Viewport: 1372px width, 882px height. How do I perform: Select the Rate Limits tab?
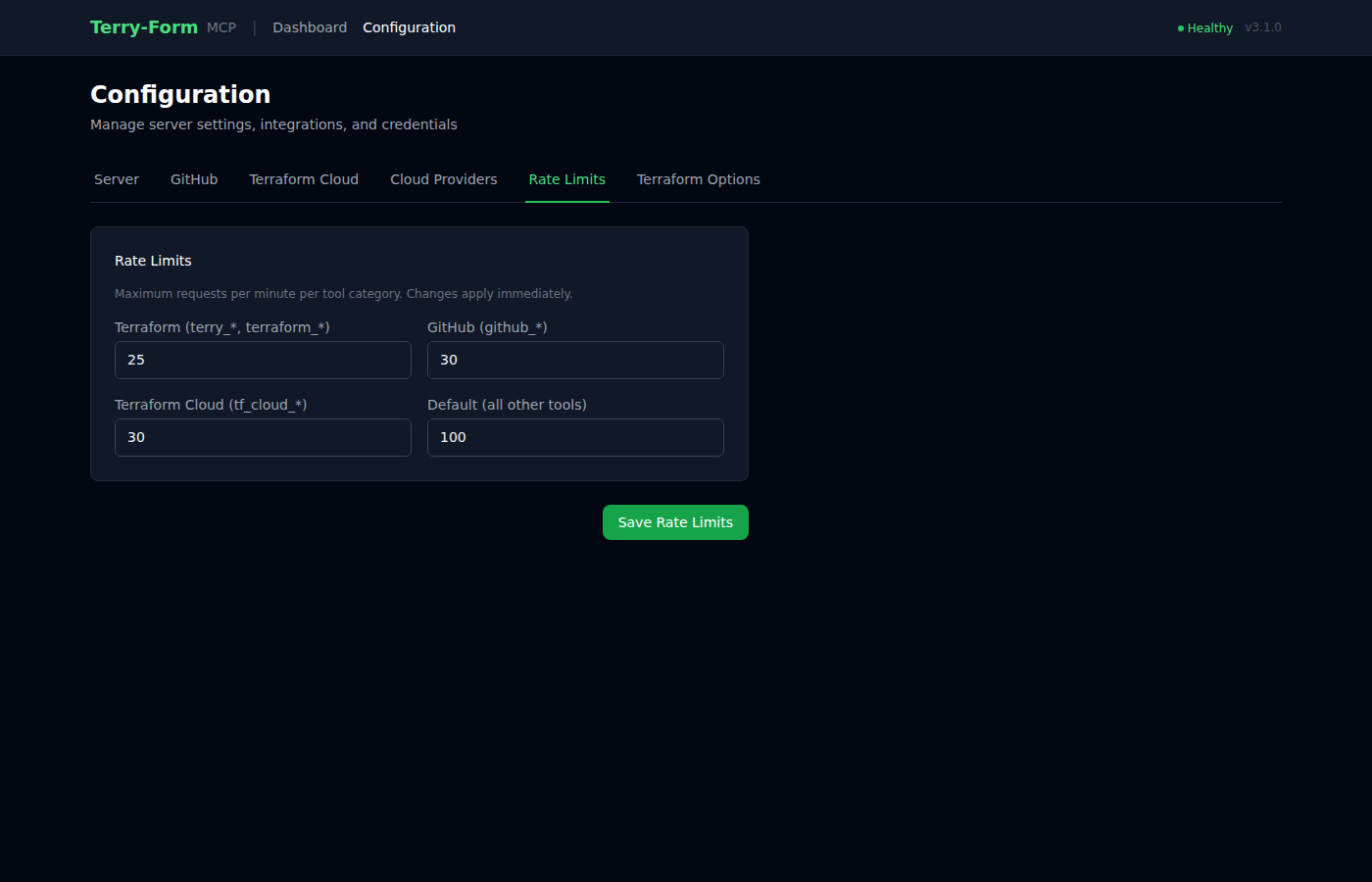point(567,179)
